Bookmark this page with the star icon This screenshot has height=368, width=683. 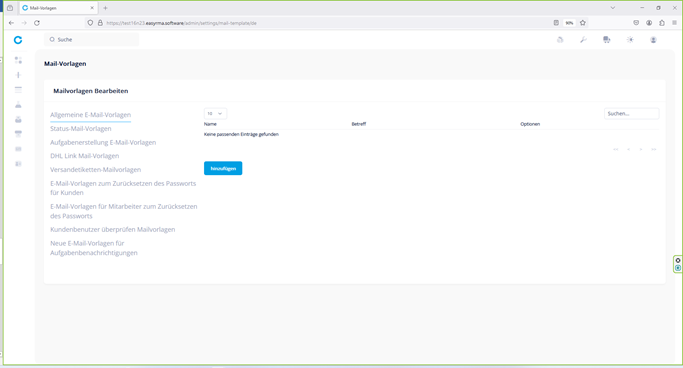click(x=583, y=23)
